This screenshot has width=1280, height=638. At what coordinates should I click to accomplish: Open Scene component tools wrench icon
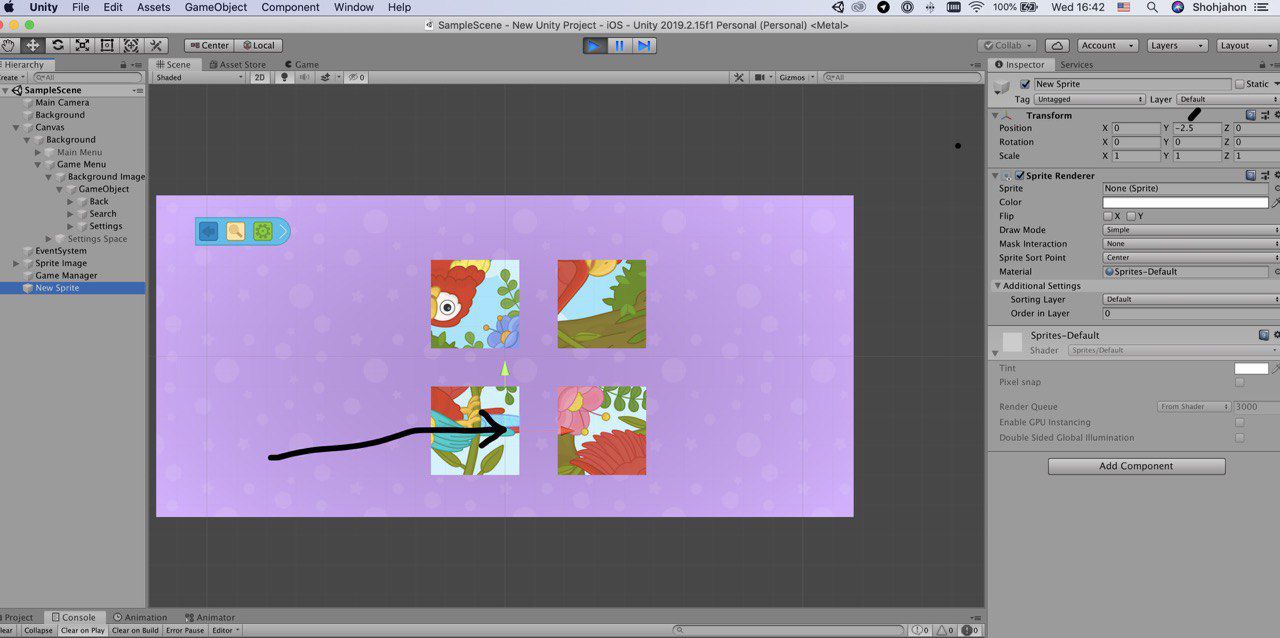(738, 77)
